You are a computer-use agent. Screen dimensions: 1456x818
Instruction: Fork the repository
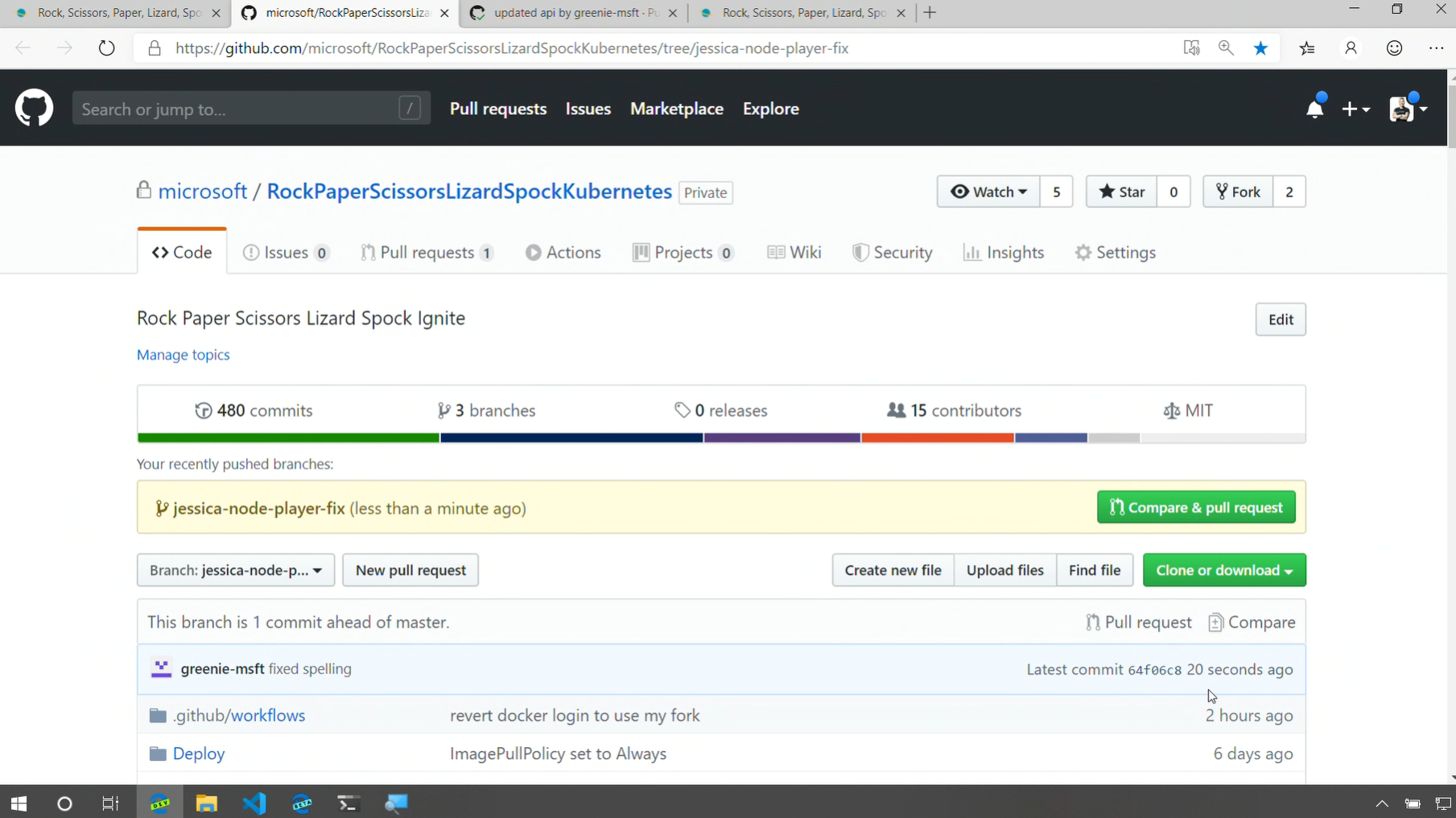pos(1239,192)
